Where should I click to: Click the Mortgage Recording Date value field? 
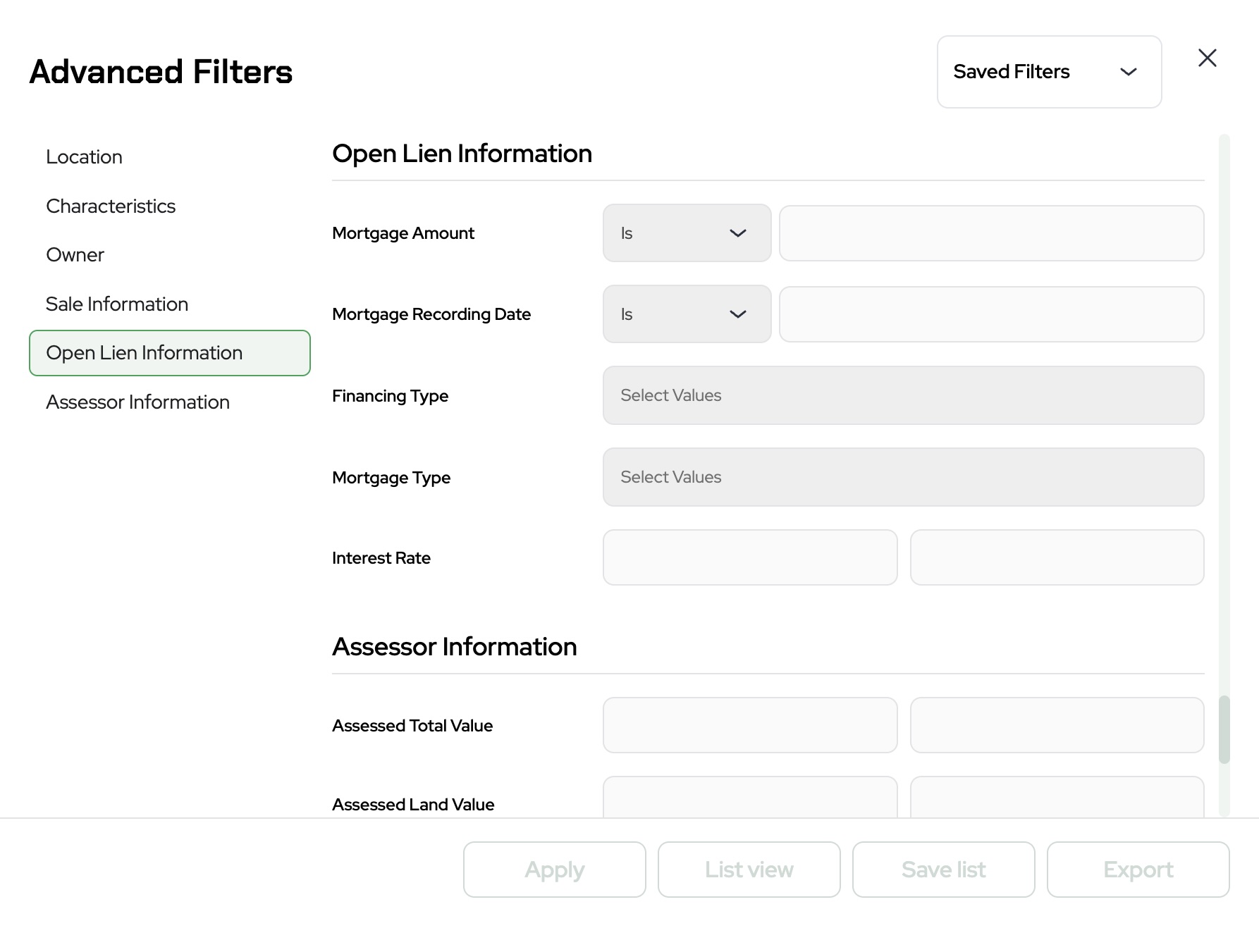(990, 314)
